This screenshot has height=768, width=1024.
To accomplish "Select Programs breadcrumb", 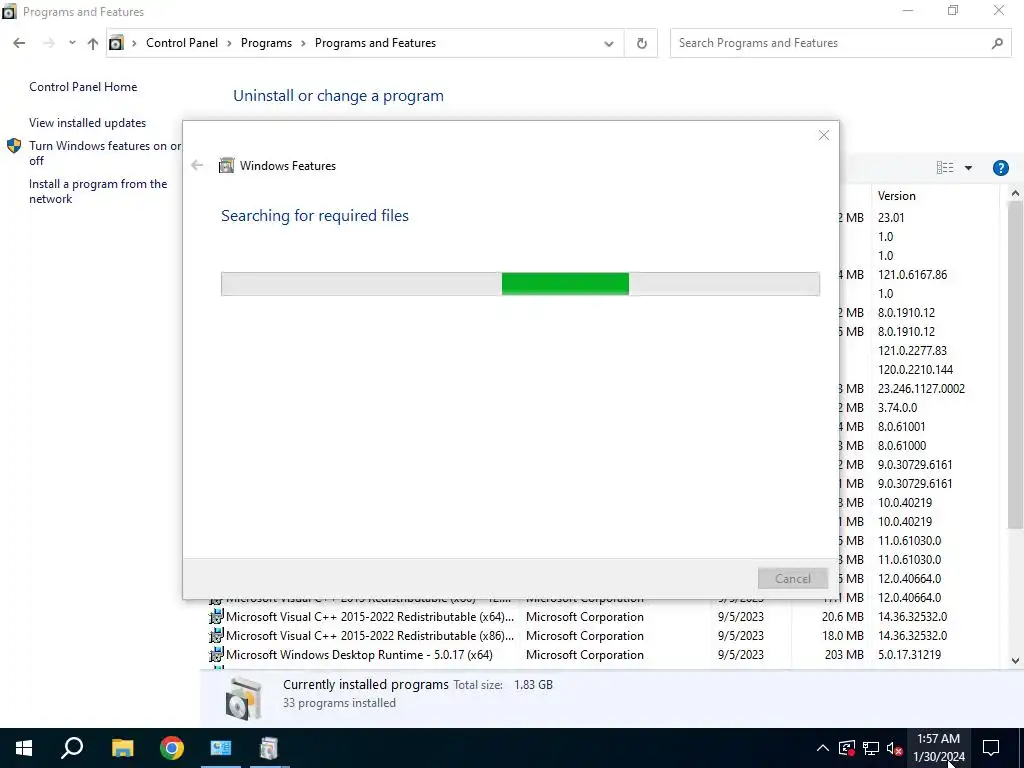I will coord(266,43).
